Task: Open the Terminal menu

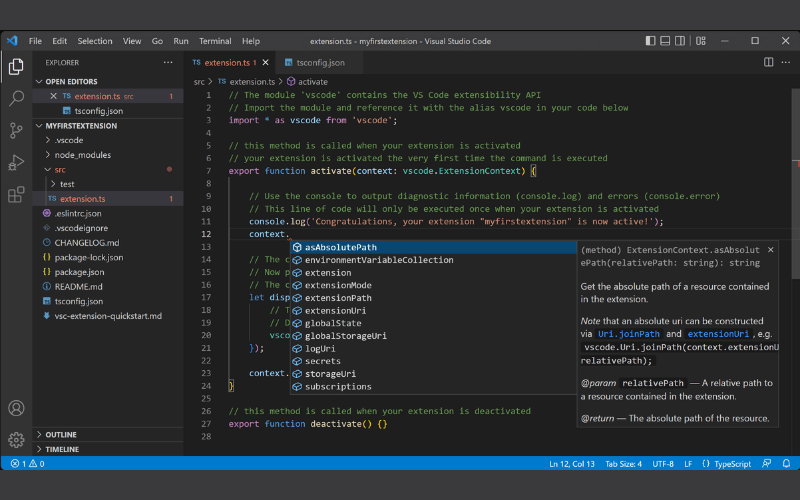Action: [215, 41]
